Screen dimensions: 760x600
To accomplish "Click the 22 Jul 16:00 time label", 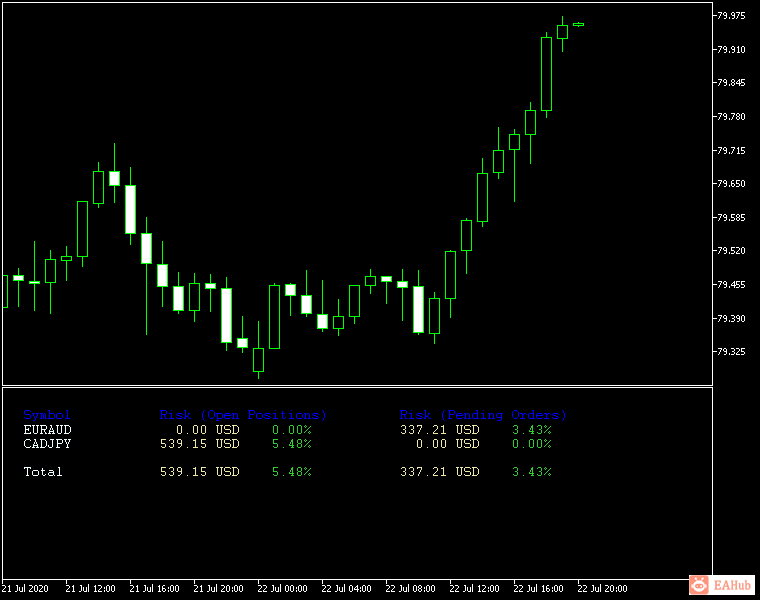I will [538, 588].
